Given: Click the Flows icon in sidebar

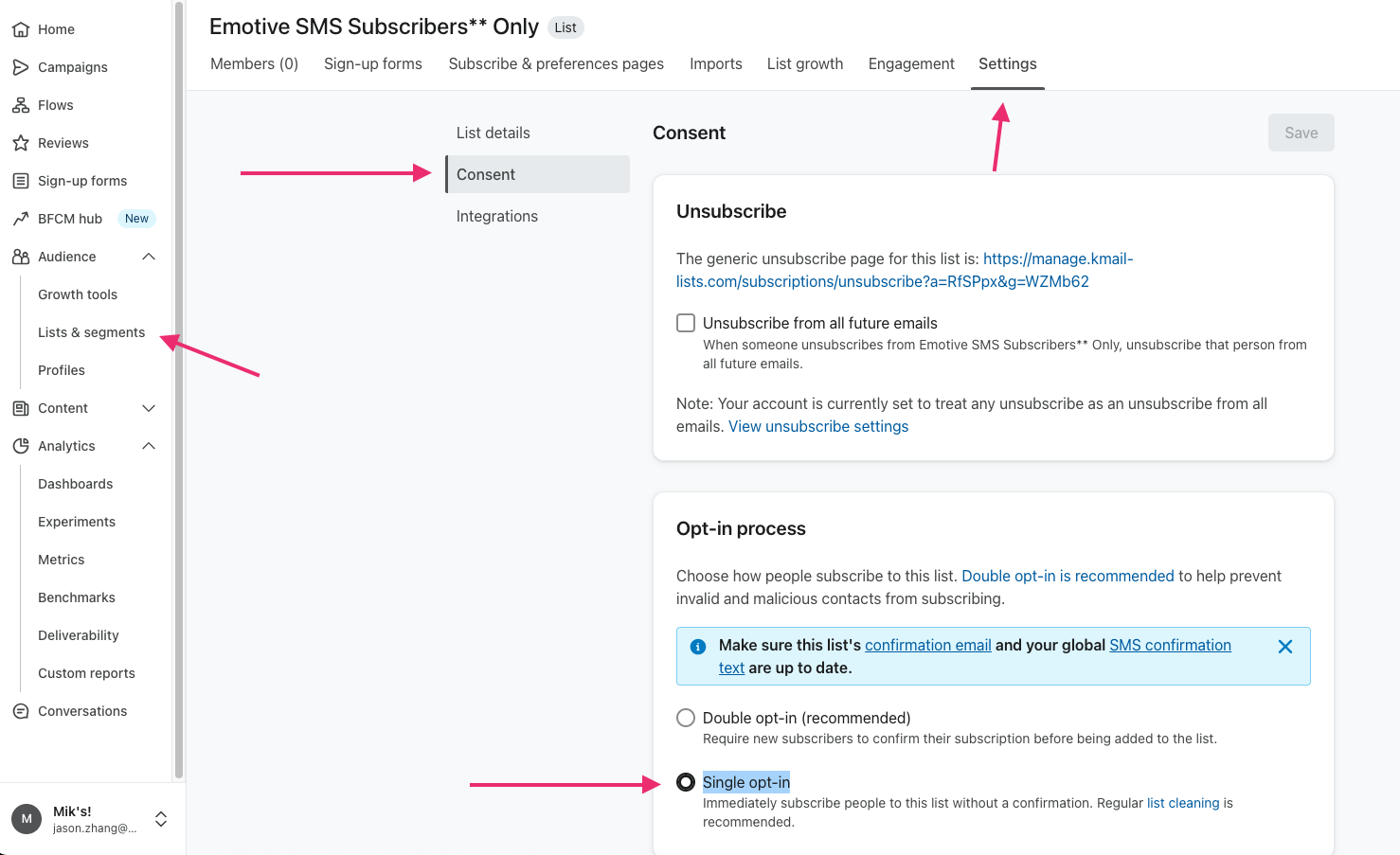Looking at the screenshot, I should [x=21, y=105].
